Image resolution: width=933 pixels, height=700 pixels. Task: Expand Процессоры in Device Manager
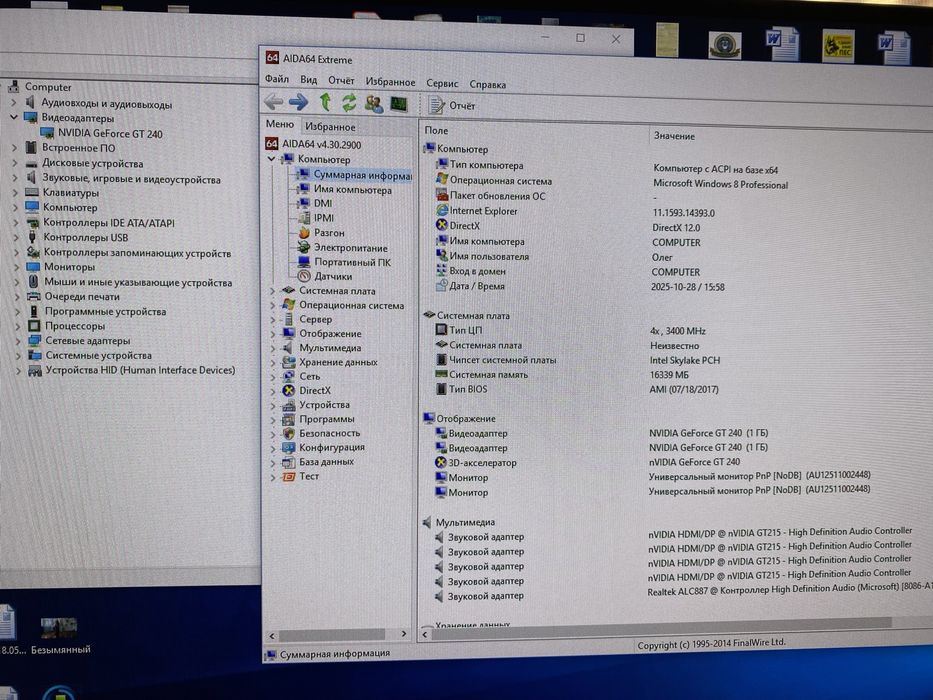(x=17, y=326)
